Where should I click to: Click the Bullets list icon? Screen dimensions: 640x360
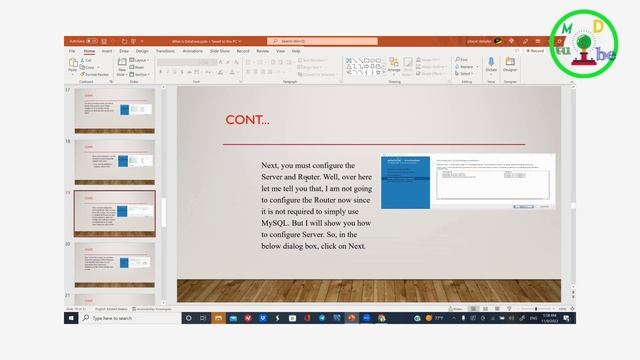pyautogui.click(x=248, y=62)
